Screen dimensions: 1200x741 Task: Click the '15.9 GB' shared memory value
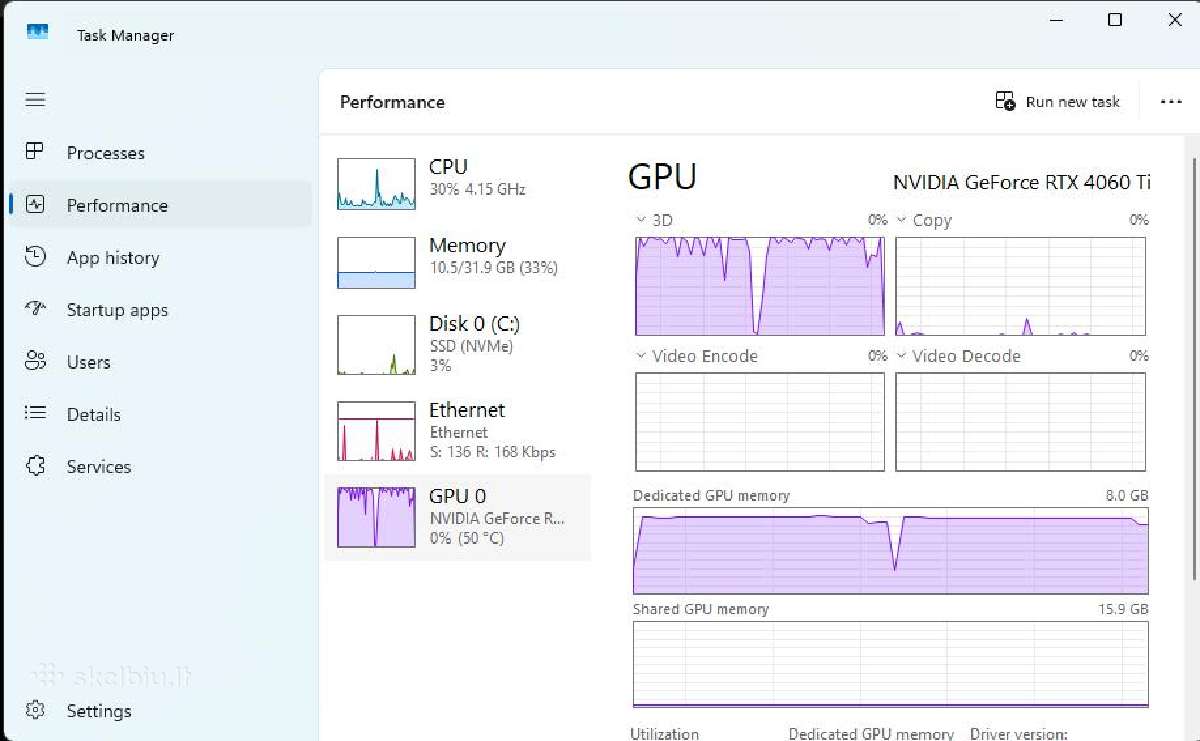pos(1123,609)
